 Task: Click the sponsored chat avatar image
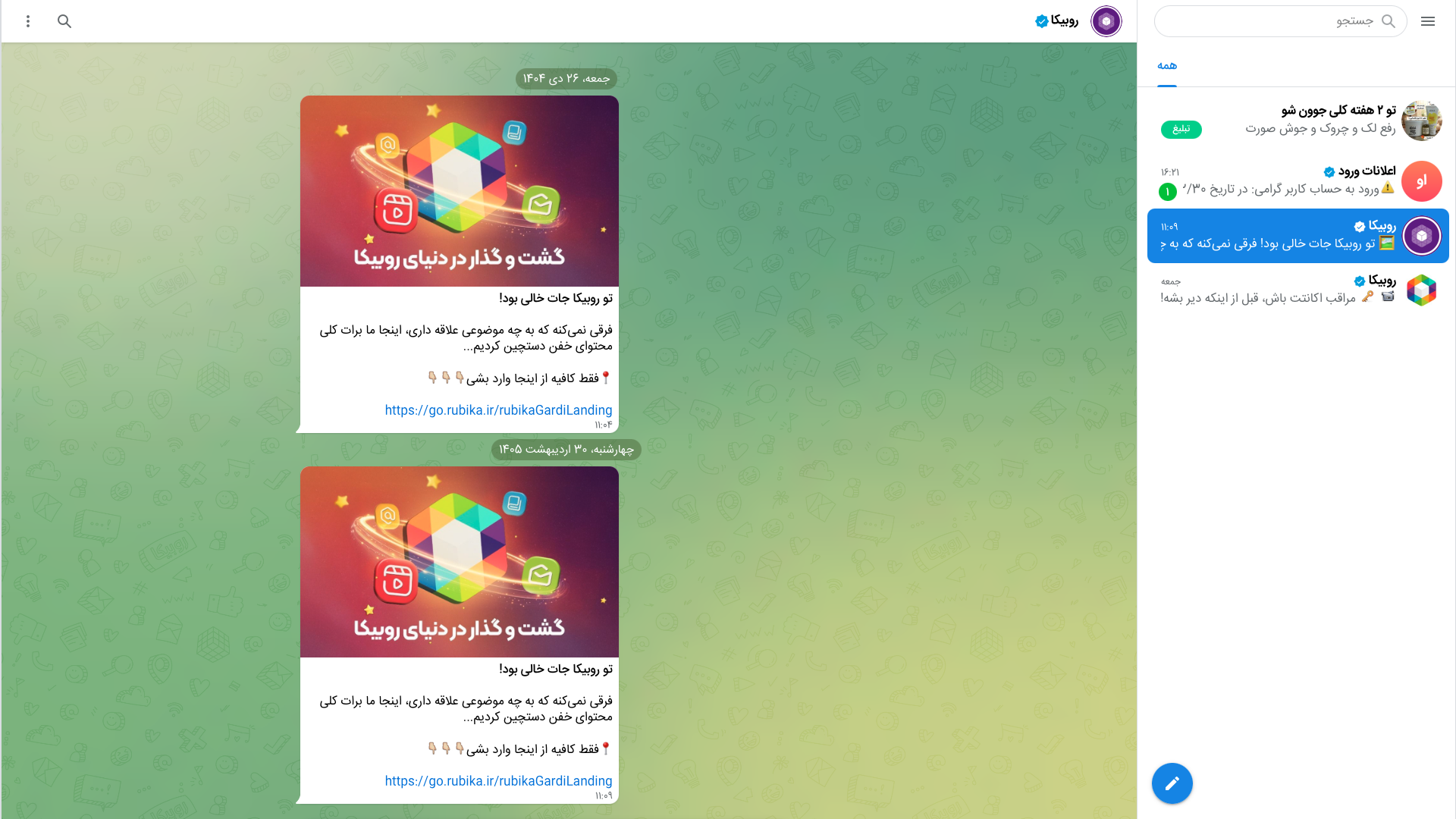coord(1421,121)
